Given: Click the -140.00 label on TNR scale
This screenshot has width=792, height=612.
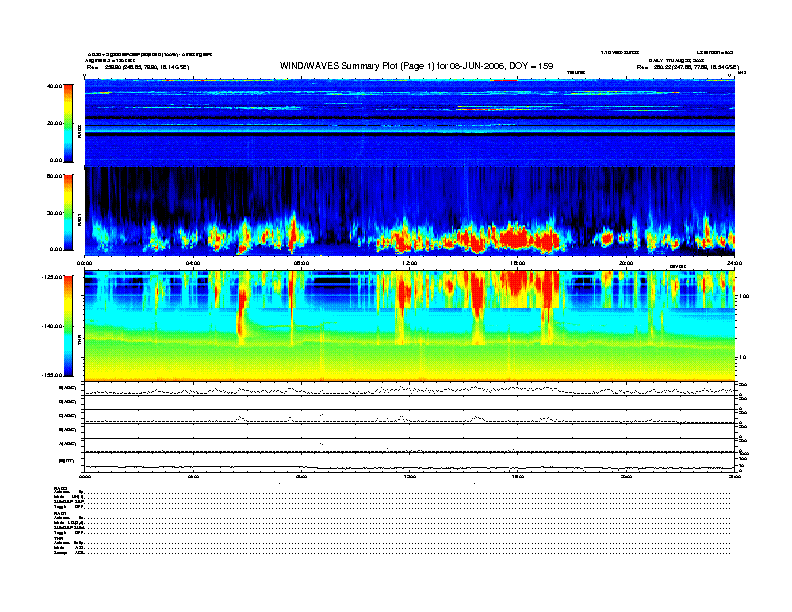Looking at the screenshot, I should (x=52, y=326).
